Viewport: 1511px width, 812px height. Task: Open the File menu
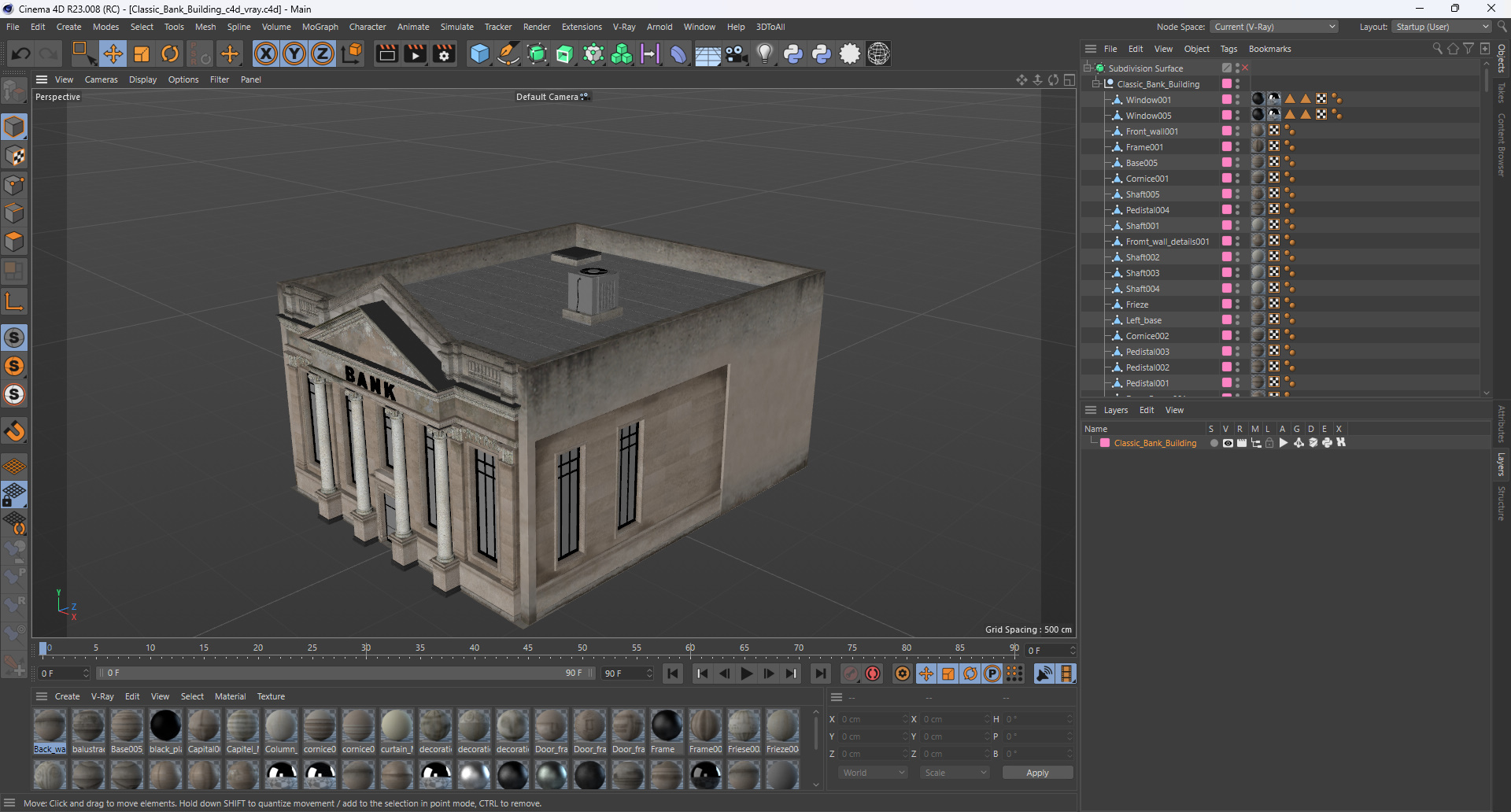click(13, 27)
